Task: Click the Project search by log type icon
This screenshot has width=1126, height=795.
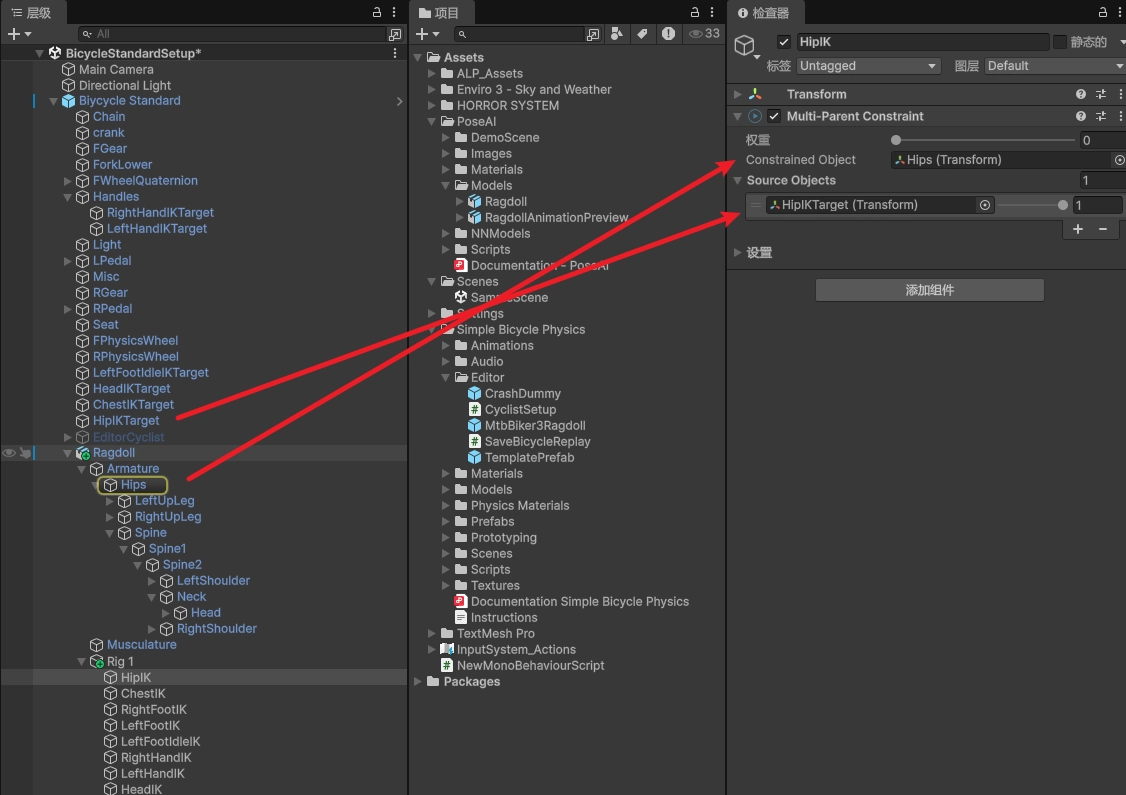Action: 668,34
